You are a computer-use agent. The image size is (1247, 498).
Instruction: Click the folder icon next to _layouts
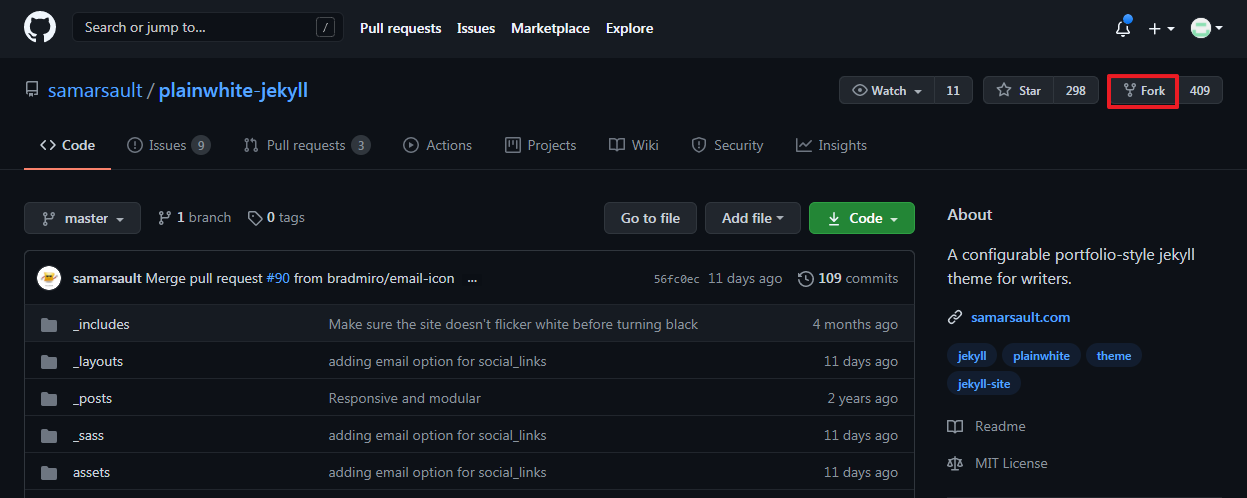49,362
